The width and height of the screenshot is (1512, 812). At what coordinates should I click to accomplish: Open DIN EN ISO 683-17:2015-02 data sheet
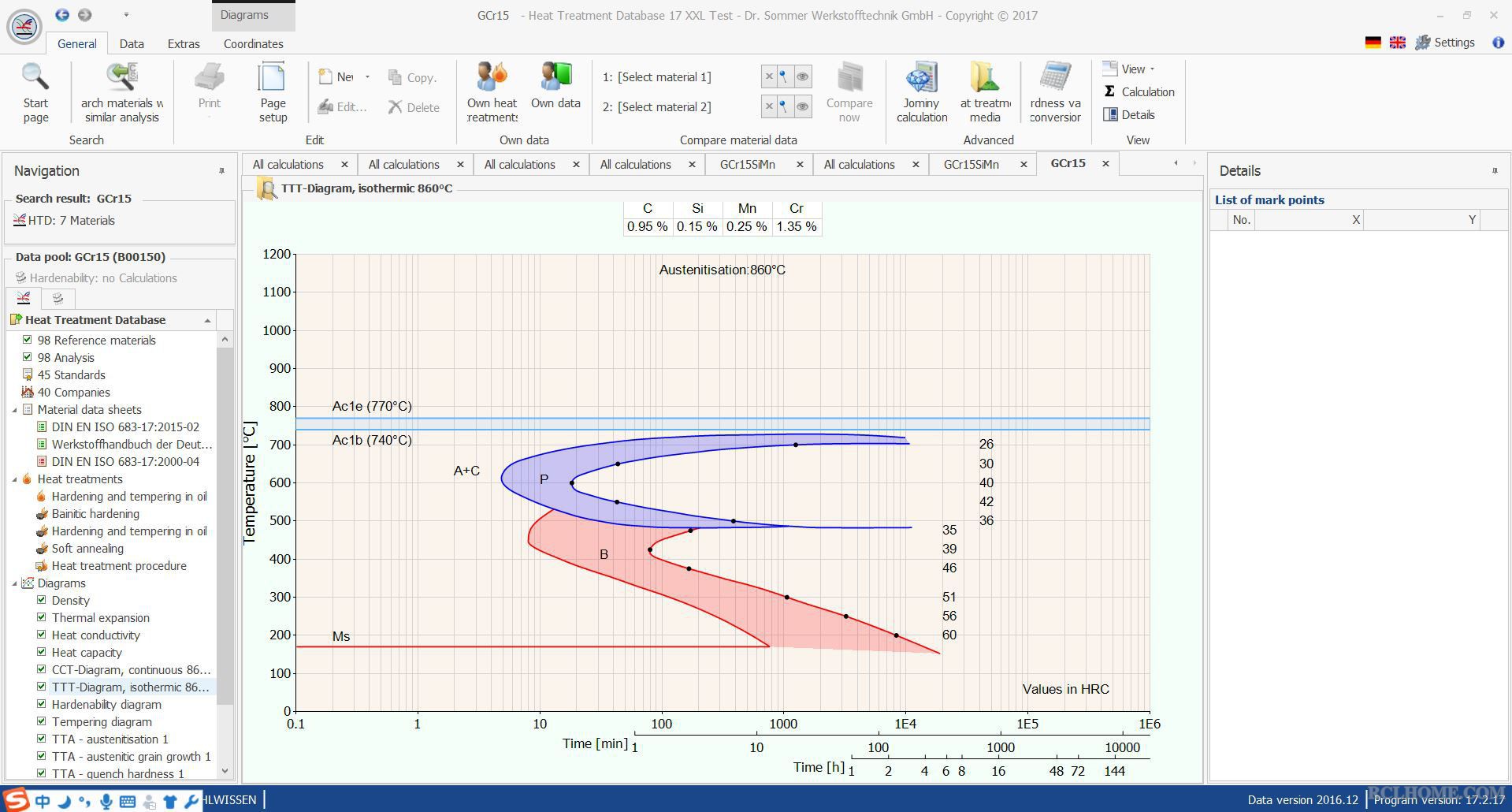coord(125,426)
